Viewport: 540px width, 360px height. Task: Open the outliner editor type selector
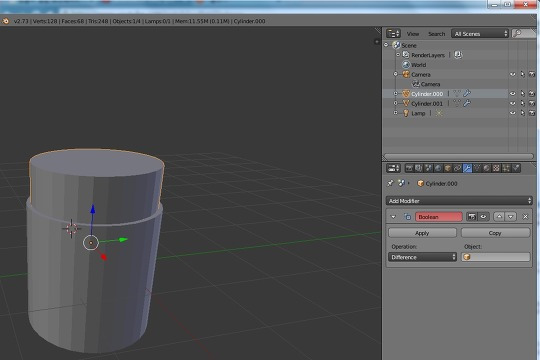(393, 33)
